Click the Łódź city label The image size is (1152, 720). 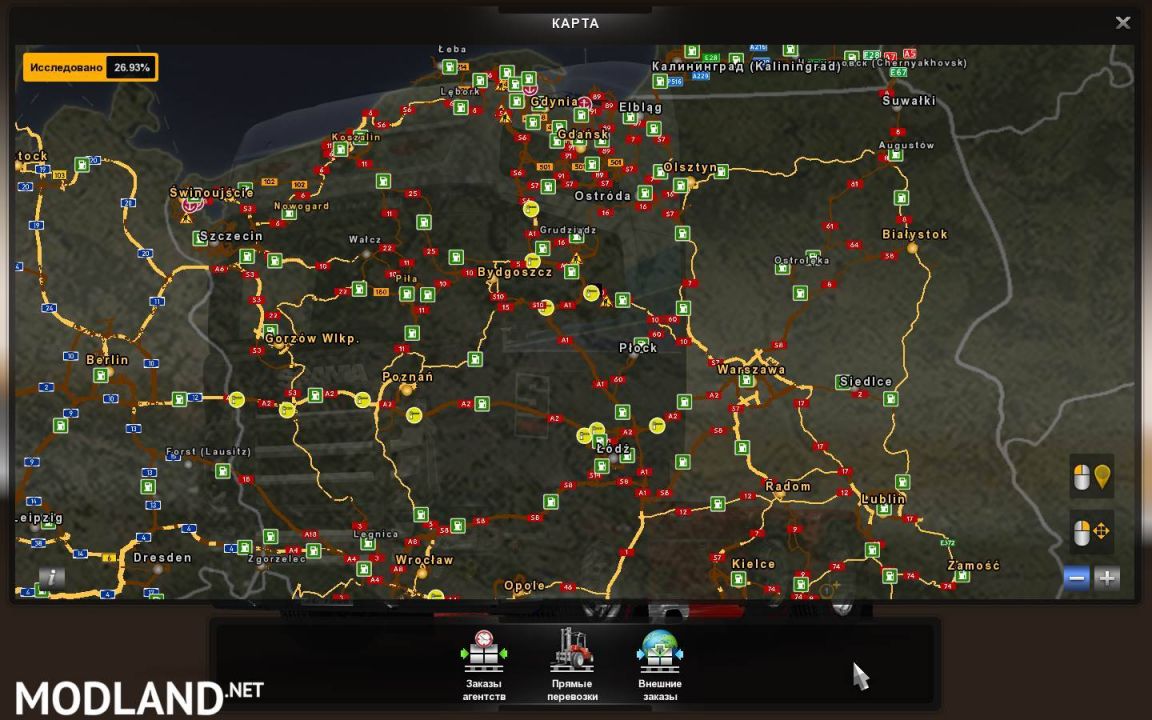613,448
